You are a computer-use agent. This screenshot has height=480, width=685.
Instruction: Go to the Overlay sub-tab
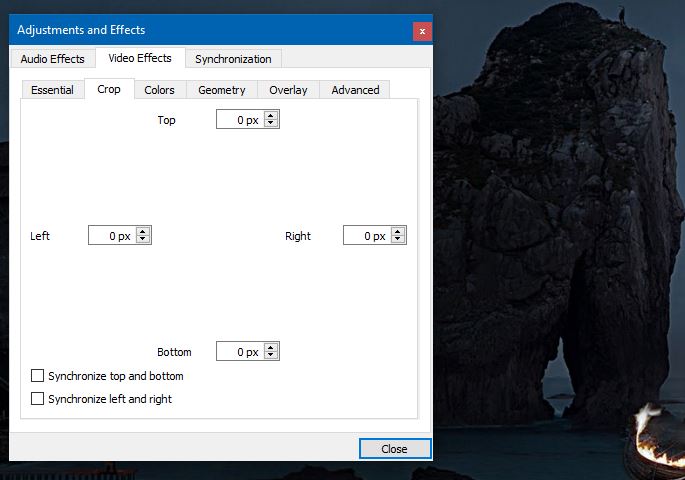coord(288,90)
